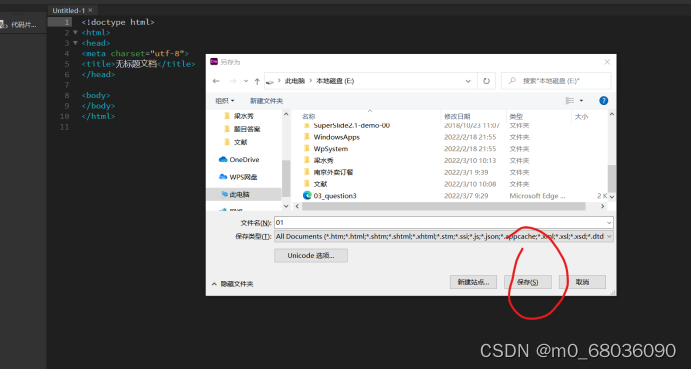Click the 无标题文档 title text in code
The height and width of the screenshot is (370, 692).
point(137,64)
